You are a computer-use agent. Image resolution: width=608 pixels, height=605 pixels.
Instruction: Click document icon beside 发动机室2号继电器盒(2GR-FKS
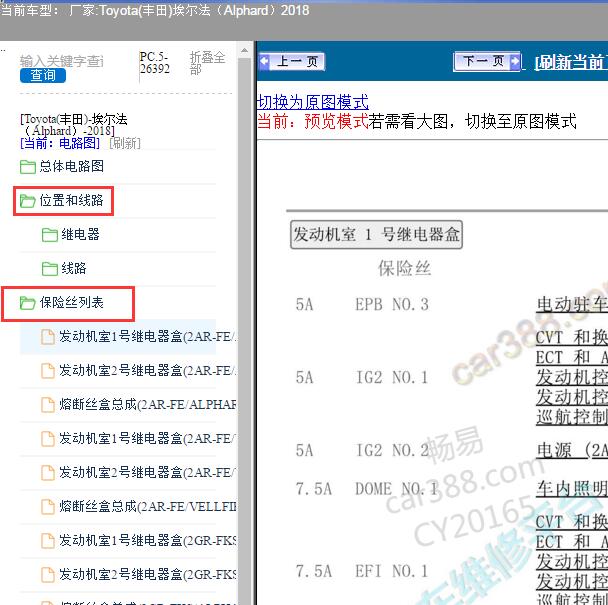(x=48, y=575)
